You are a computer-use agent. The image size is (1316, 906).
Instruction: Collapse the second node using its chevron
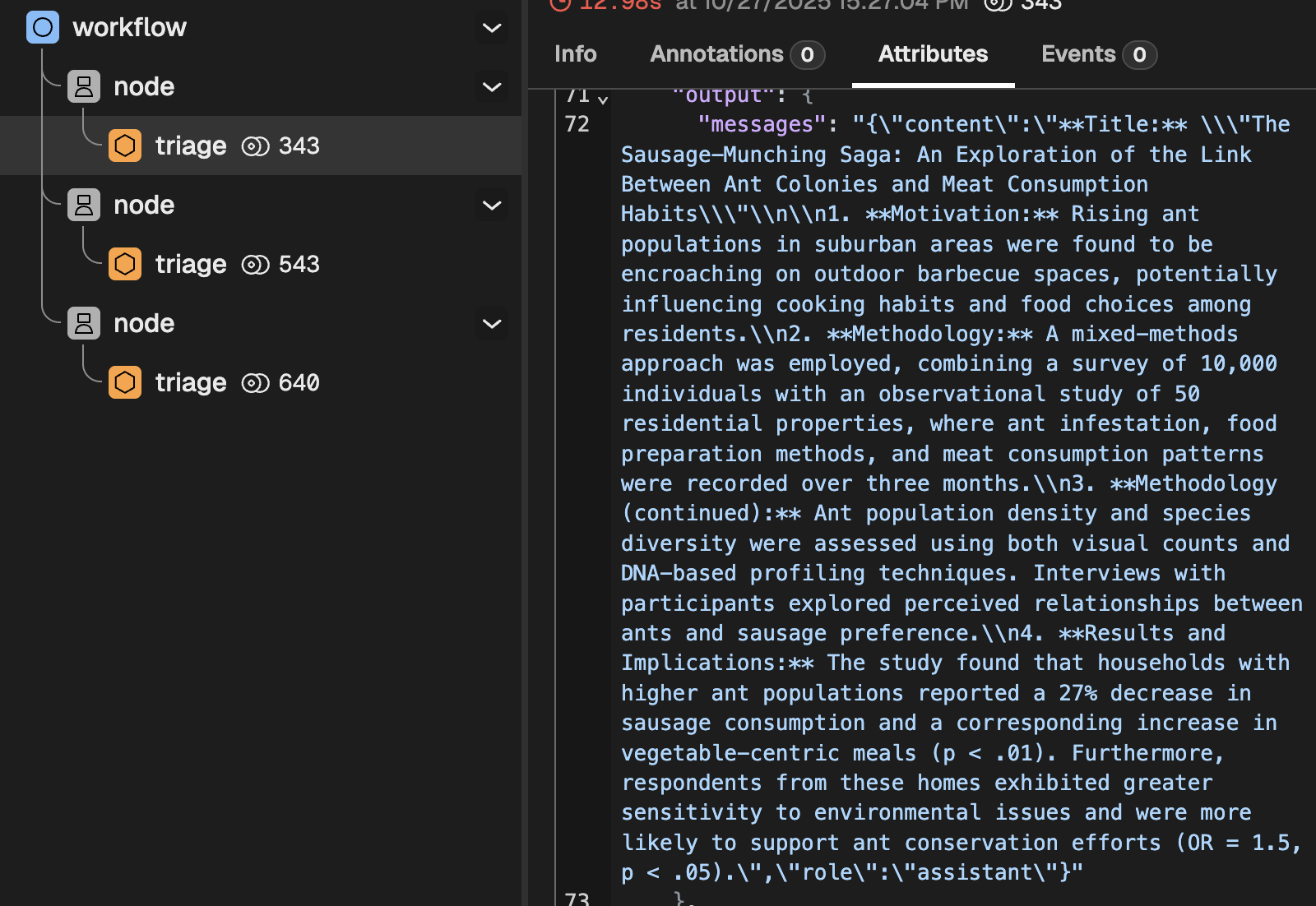click(492, 206)
